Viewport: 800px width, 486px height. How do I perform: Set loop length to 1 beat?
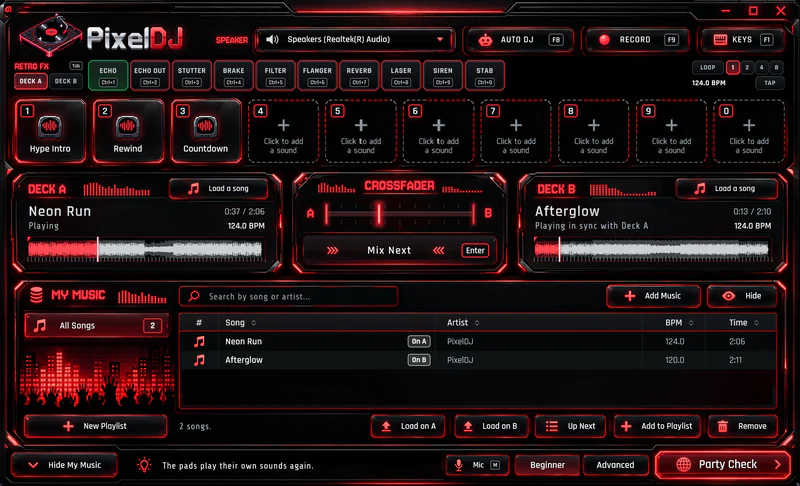point(733,67)
